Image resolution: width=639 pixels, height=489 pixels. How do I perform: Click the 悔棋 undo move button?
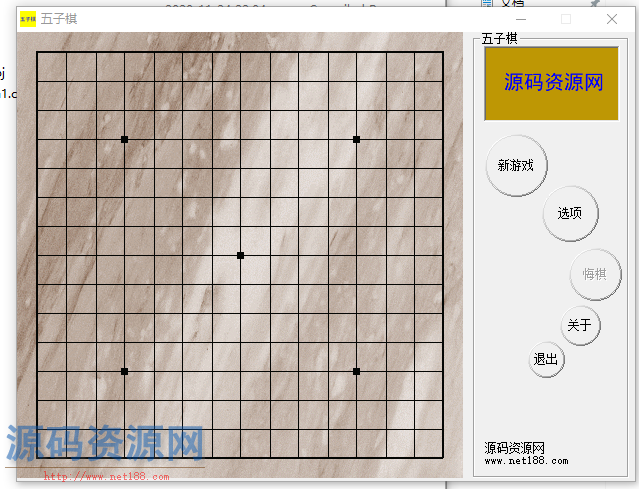[595, 274]
